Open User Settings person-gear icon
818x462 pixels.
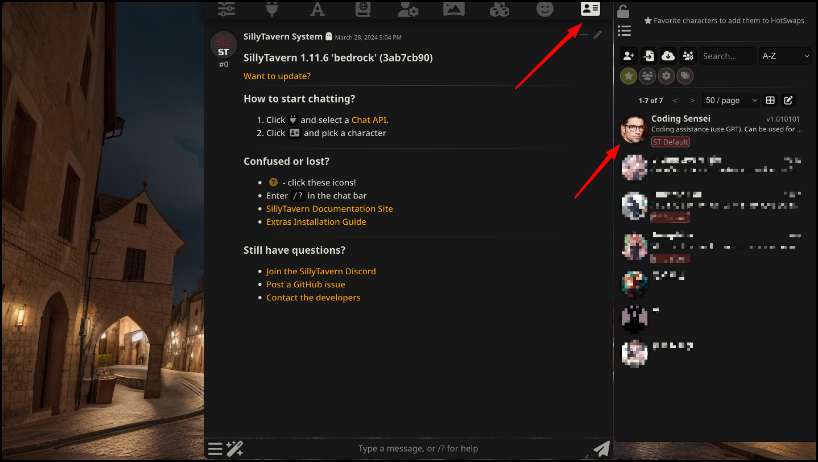(408, 9)
